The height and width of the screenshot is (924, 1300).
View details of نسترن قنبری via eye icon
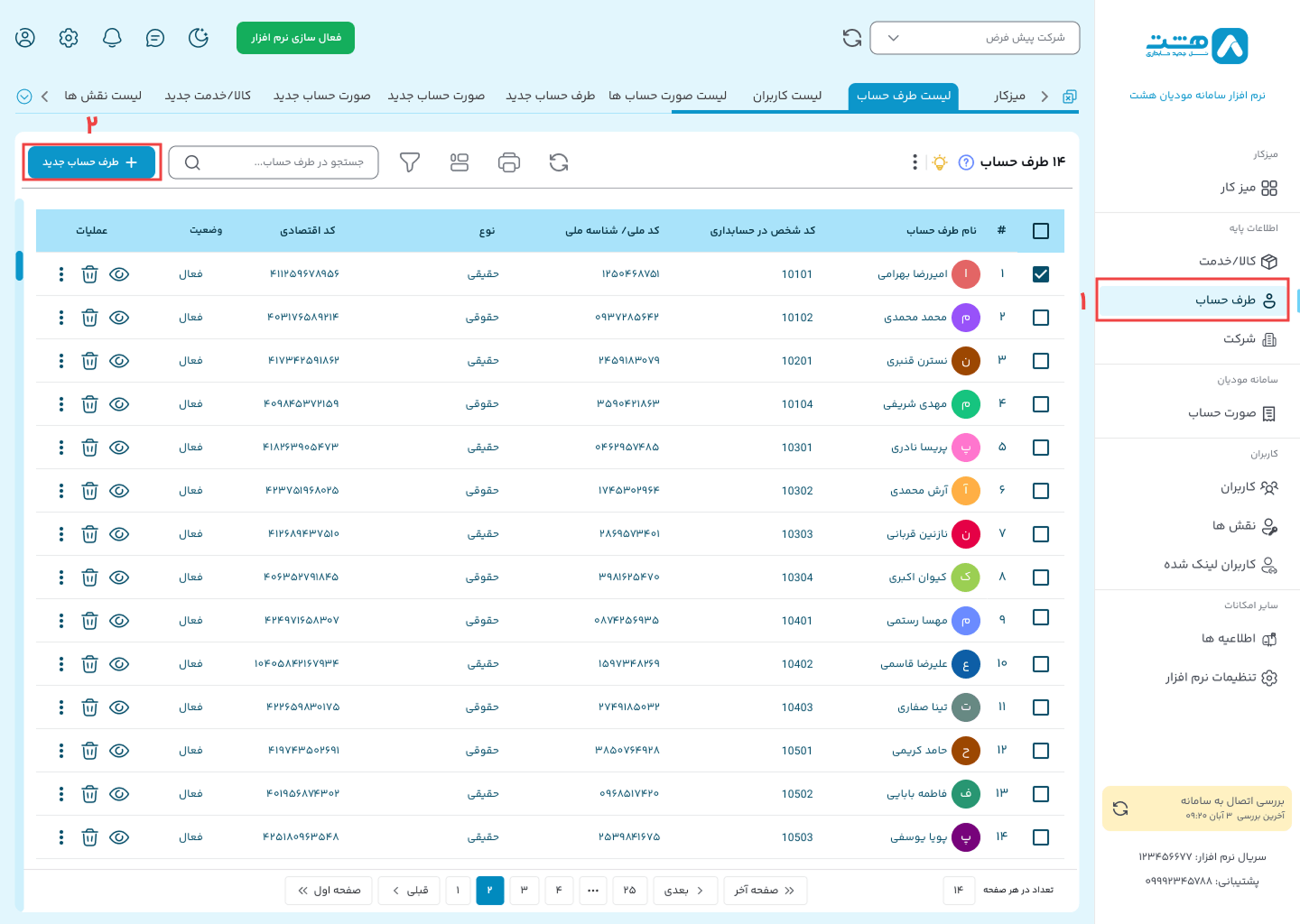click(119, 361)
